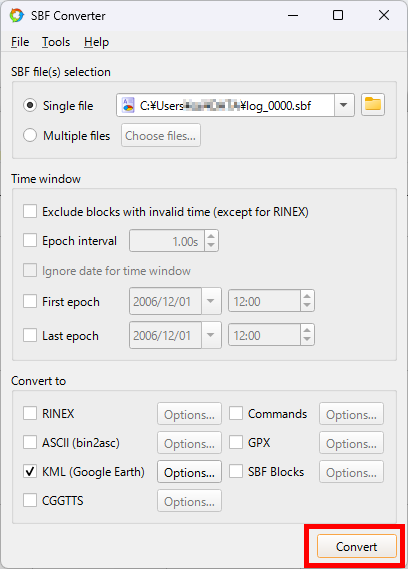Click the SBF file path input field

[225, 105]
